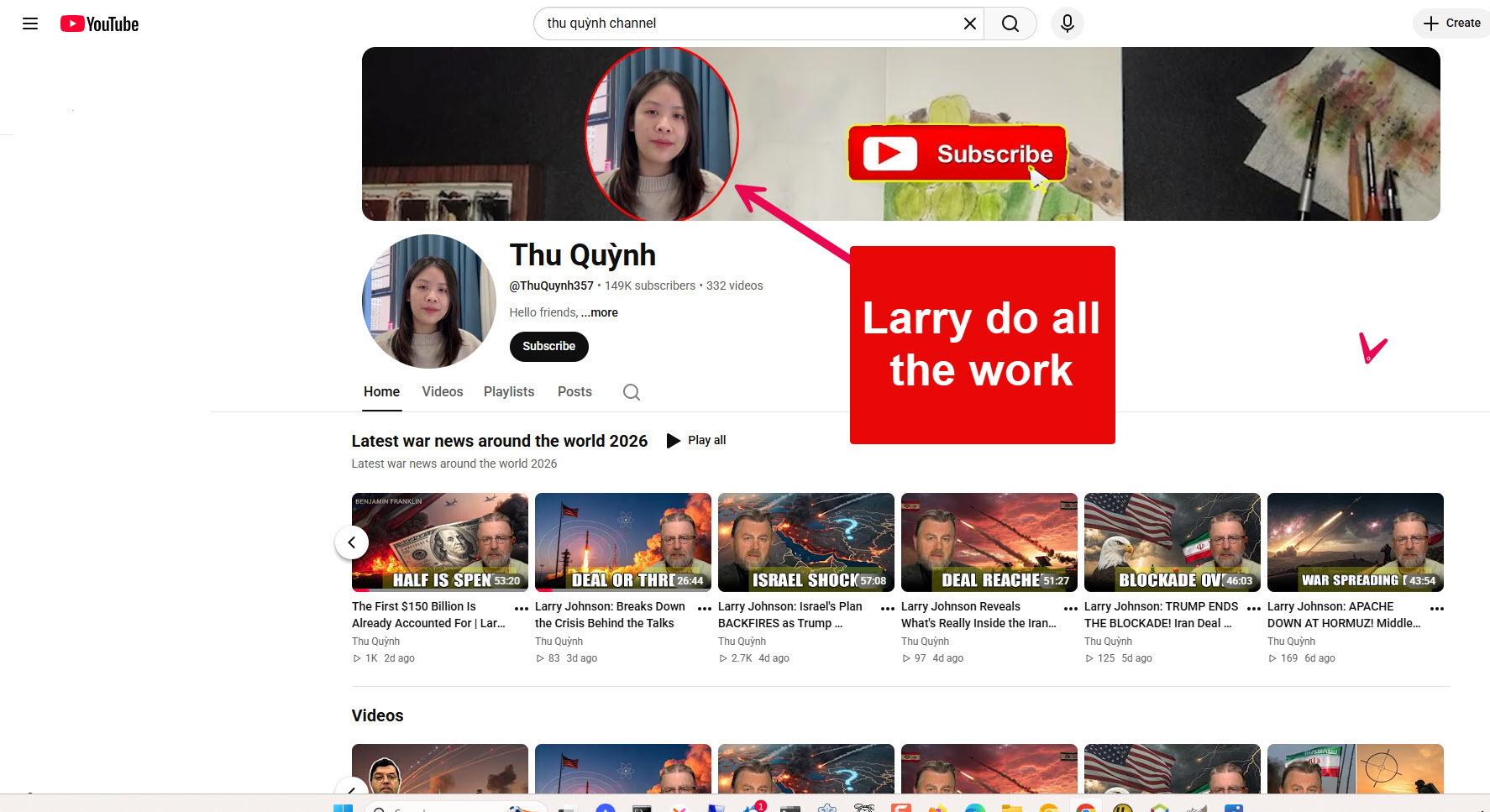Open the Posts tab
This screenshot has width=1490, height=812.
click(574, 392)
